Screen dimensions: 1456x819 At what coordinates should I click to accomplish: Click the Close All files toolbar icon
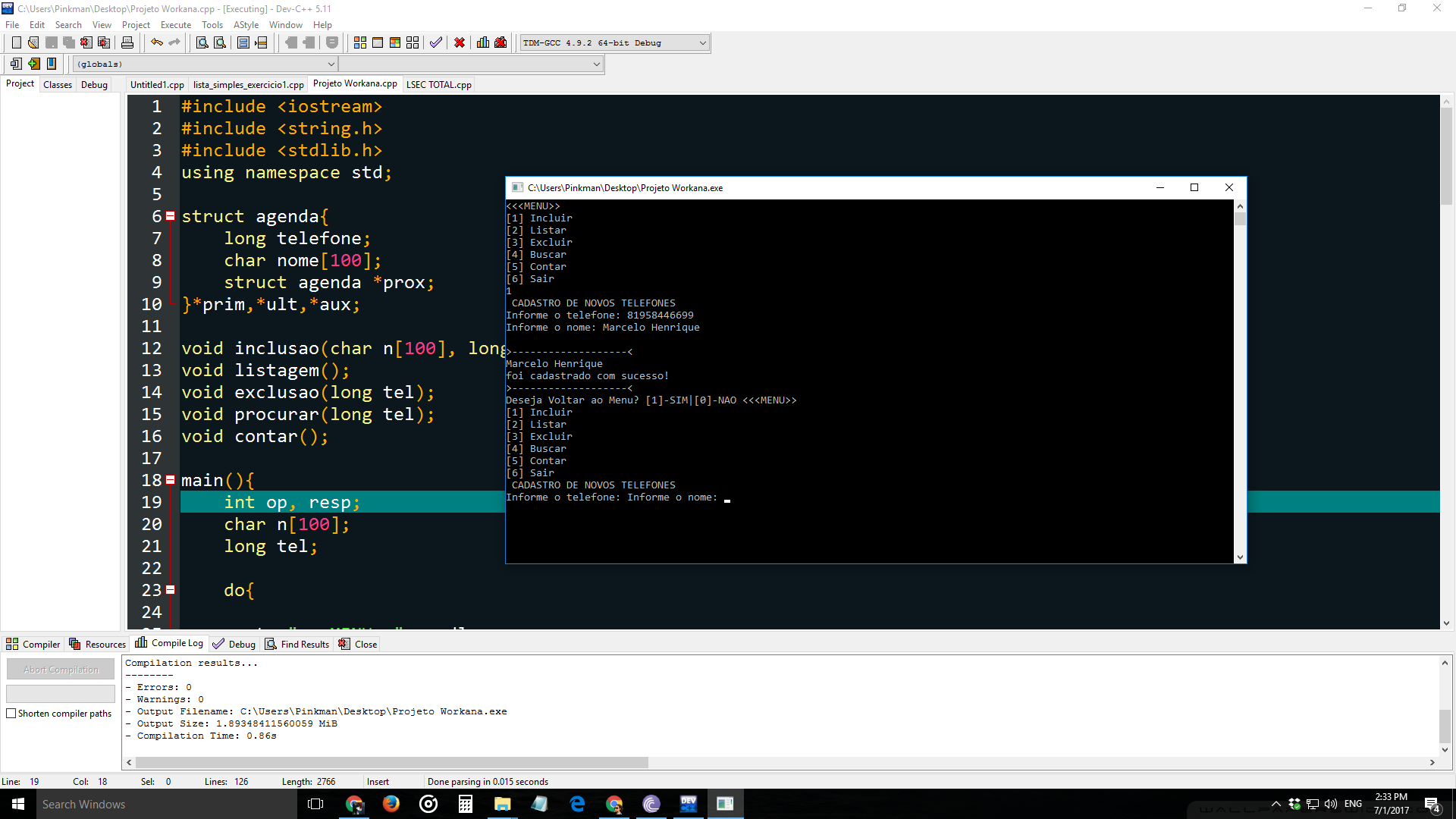[104, 42]
